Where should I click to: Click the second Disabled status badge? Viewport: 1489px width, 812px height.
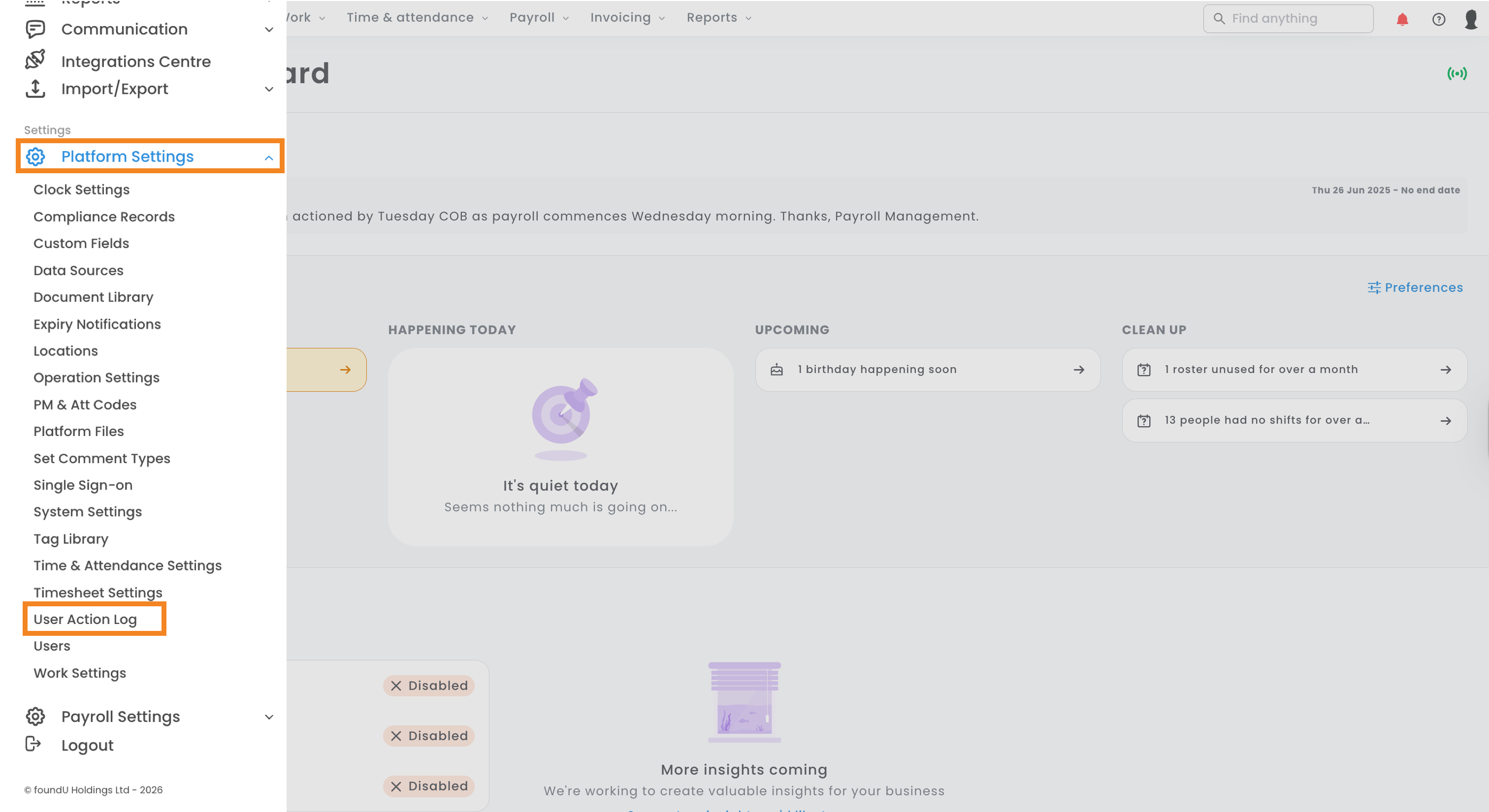point(428,736)
